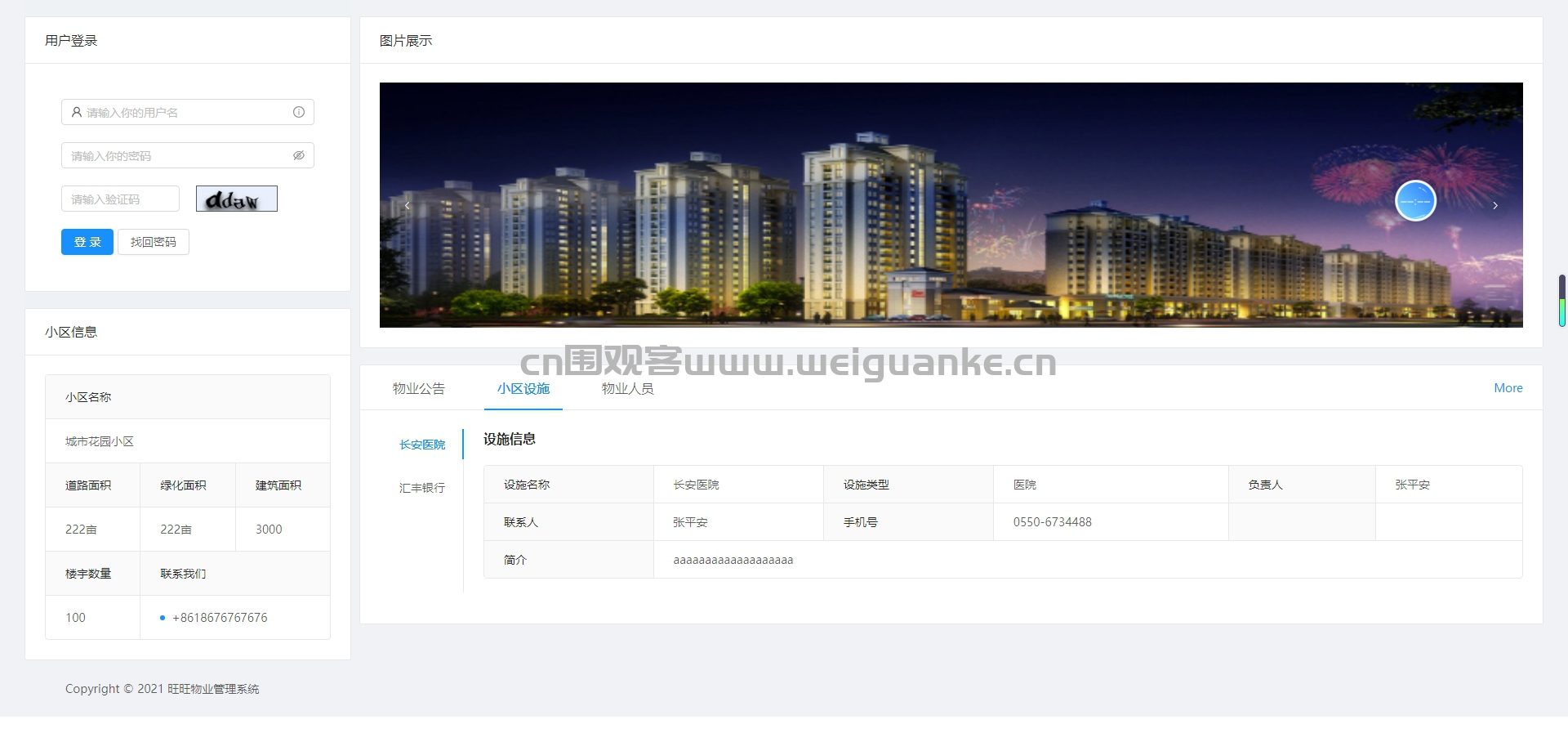Focus the username input field
Image resolution: width=1568 pixels, height=751 pixels.
coord(188,112)
